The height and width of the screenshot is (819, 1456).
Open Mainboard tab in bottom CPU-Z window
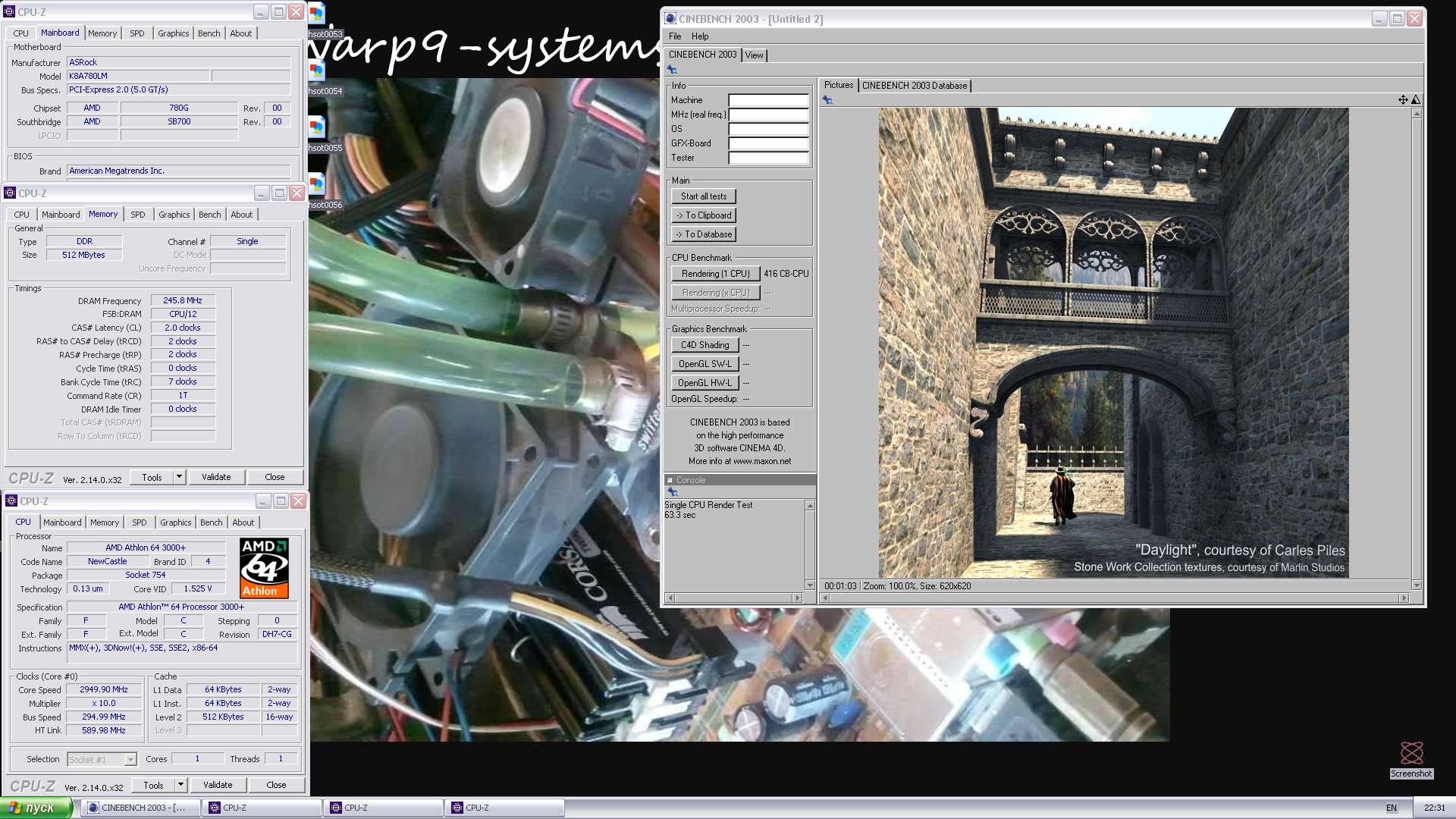coord(62,522)
